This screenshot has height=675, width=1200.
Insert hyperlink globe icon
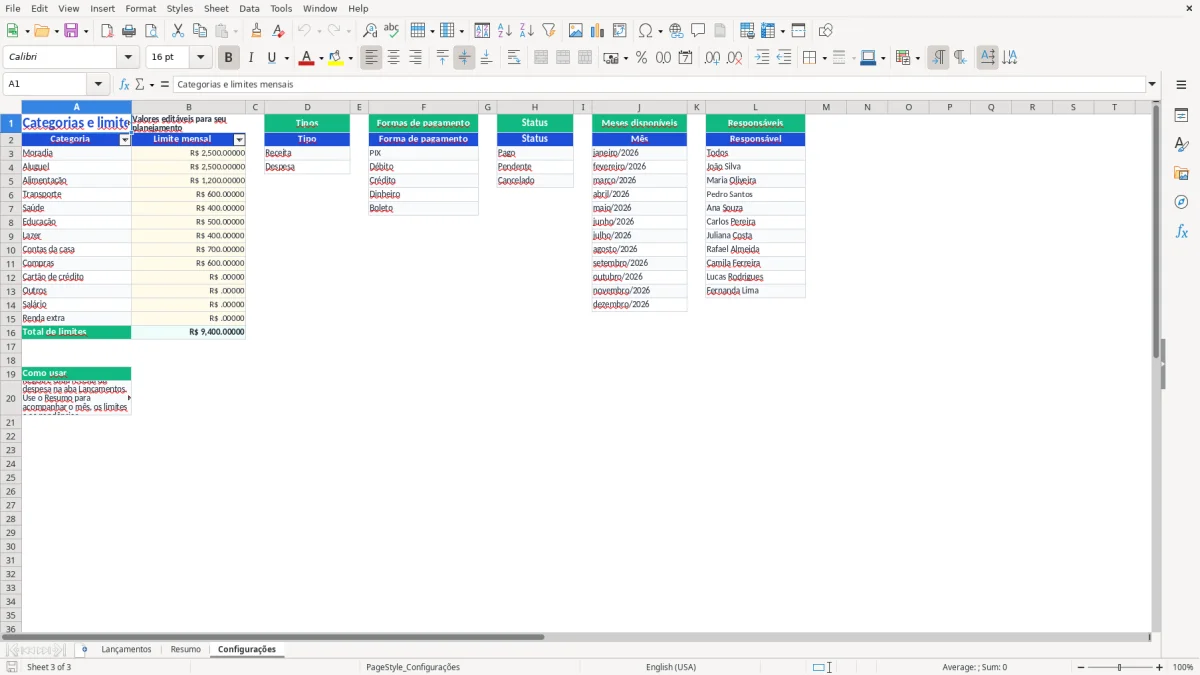click(x=676, y=31)
